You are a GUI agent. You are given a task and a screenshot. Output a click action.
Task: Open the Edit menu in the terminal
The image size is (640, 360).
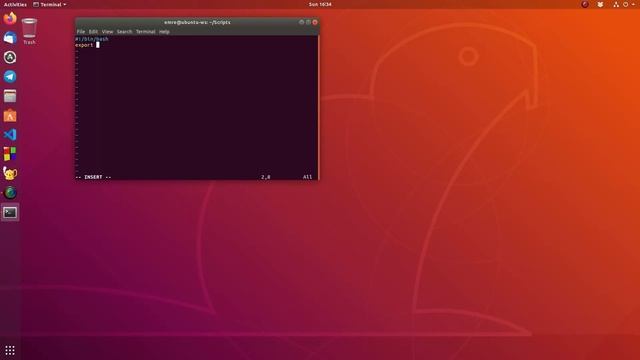(93, 31)
